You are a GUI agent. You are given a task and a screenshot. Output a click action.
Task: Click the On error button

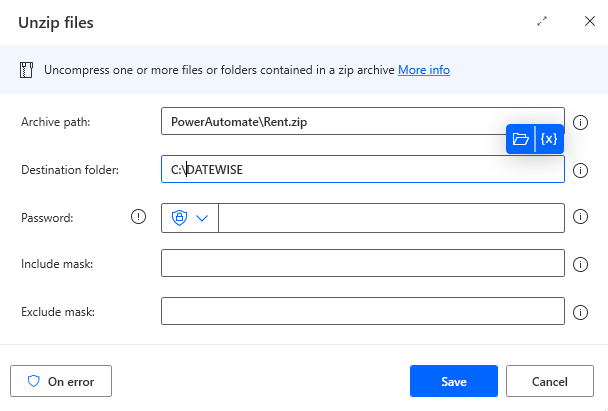[61, 381]
